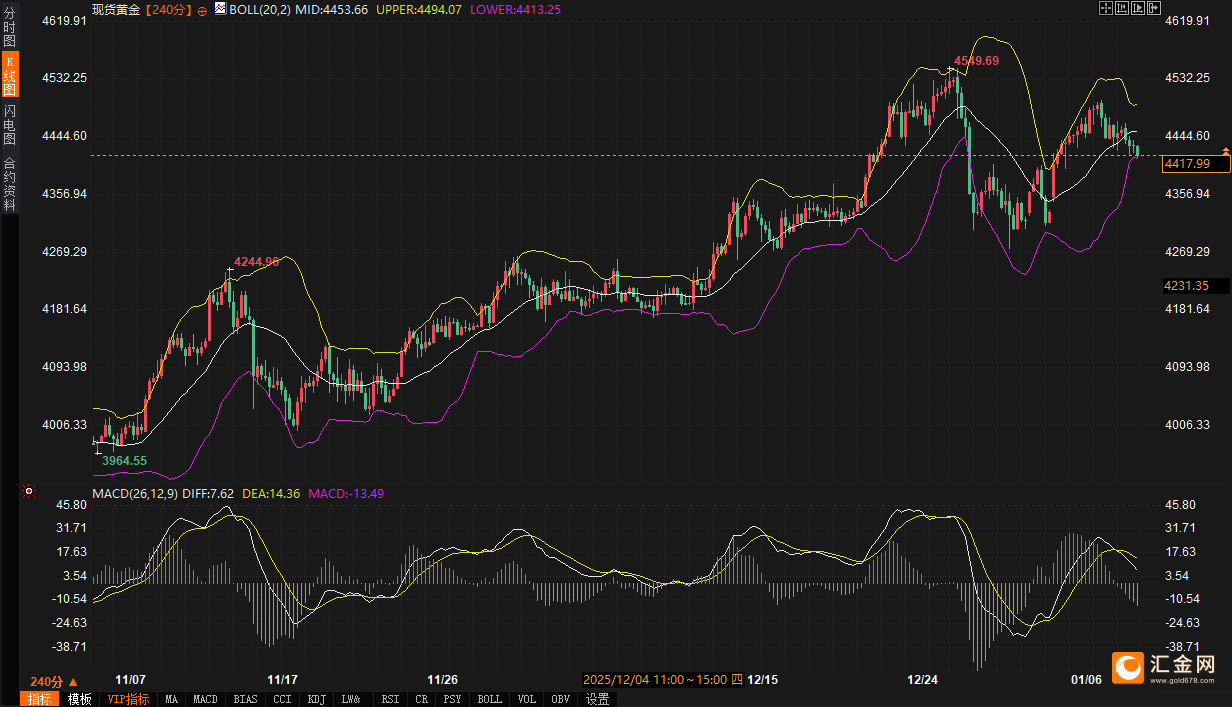This screenshot has width=1232, height=707.
Task: Click the 4549.69 high price label
Action: tap(976, 61)
